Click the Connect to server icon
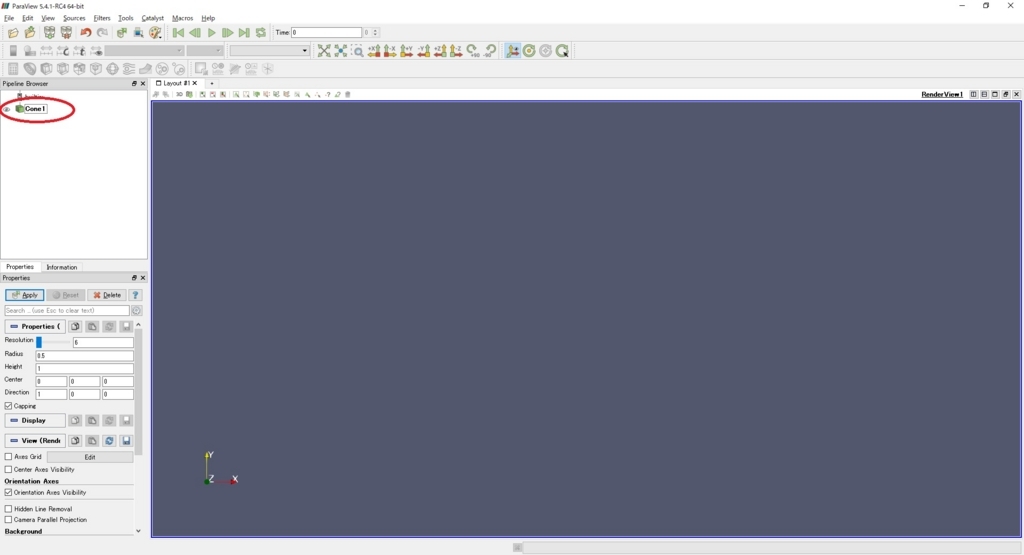The width and height of the screenshot is (1024, 555). click(50, 33)
